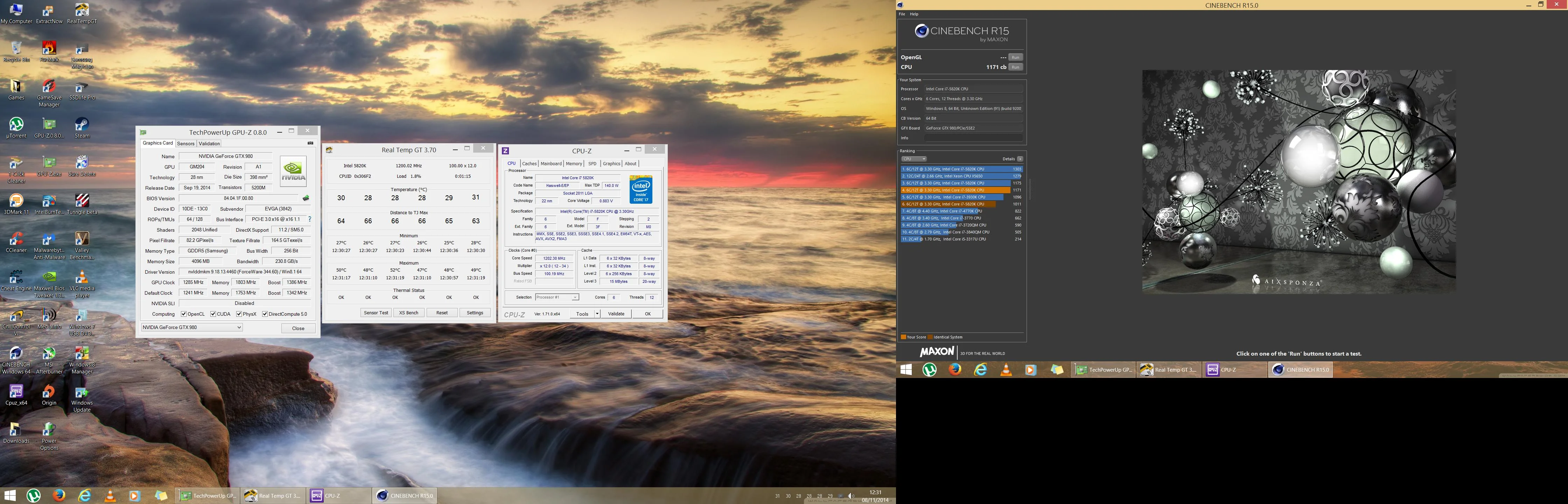Open the arrow beside Tools in CPU-Z

(x=597, y=314)
